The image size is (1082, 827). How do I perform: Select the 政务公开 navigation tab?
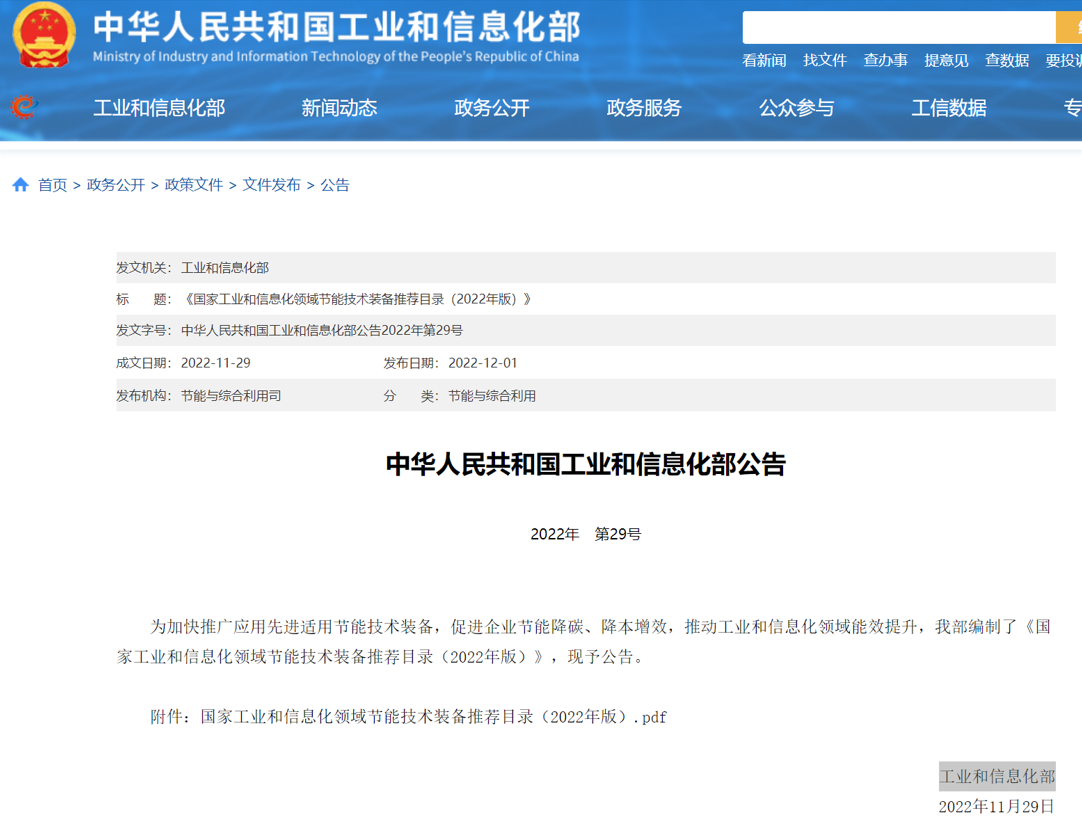point(491,108)
